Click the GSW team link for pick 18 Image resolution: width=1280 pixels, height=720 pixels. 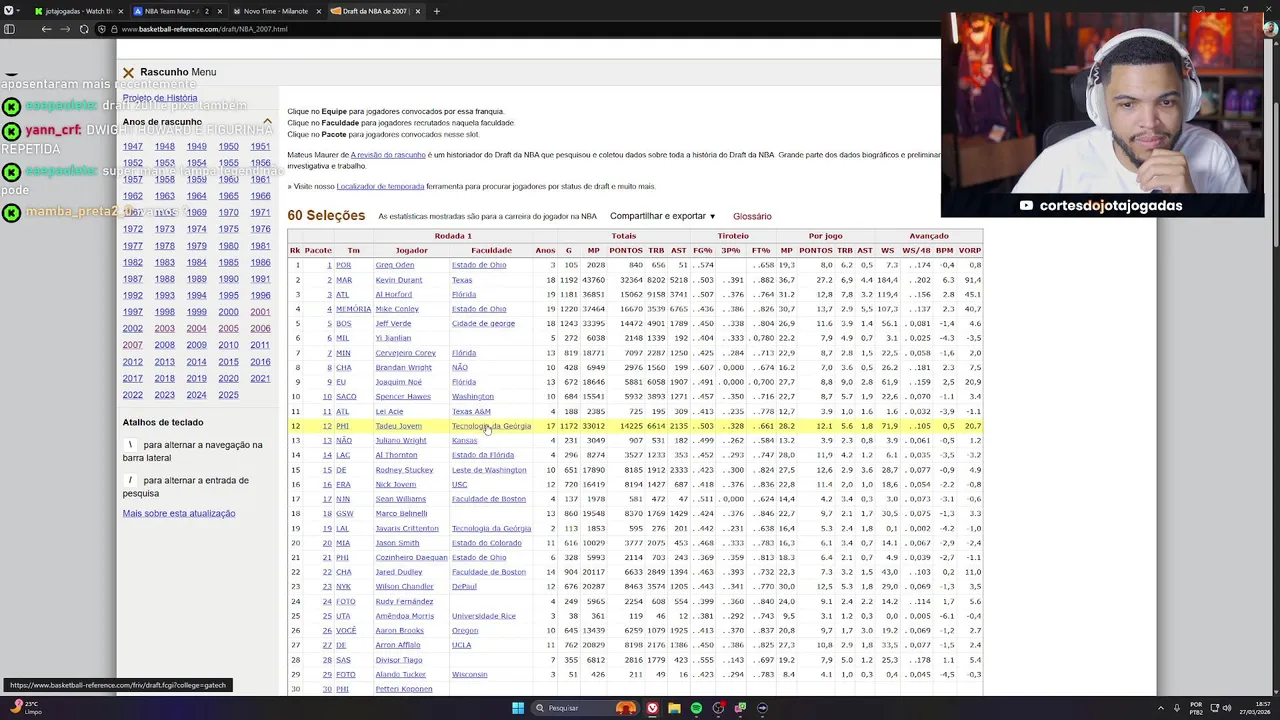point(344,514)
